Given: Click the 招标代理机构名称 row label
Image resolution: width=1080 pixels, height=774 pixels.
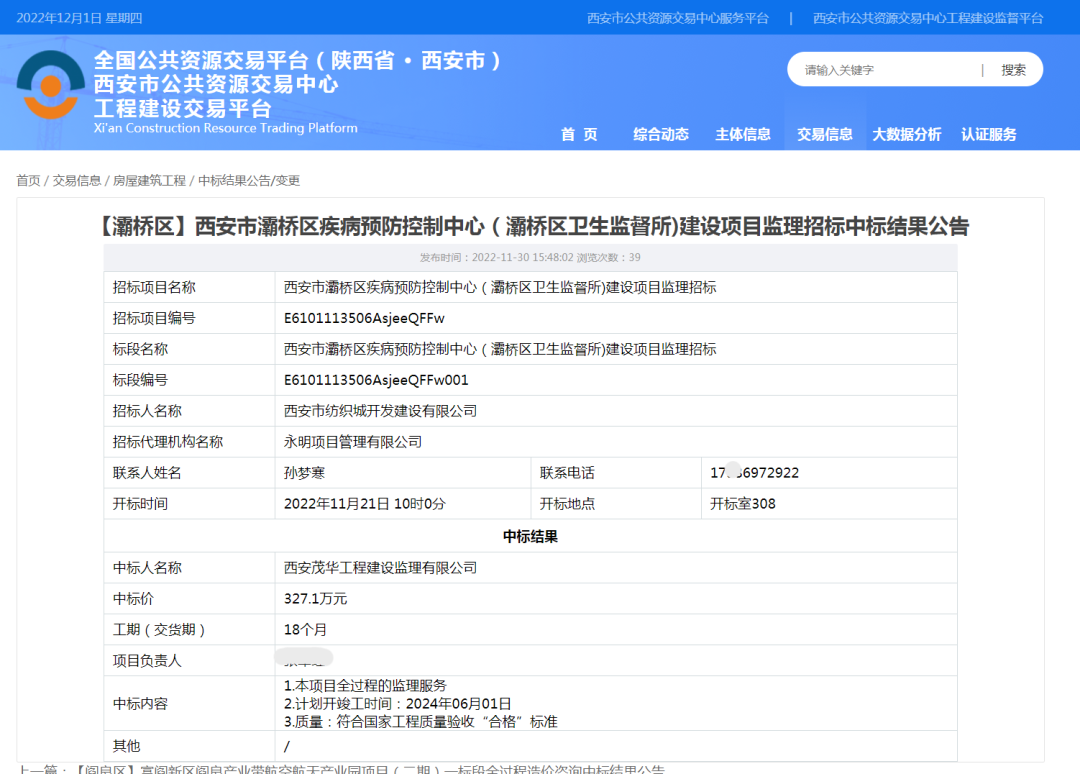Looking at the screenshot, I should [167, 442].
